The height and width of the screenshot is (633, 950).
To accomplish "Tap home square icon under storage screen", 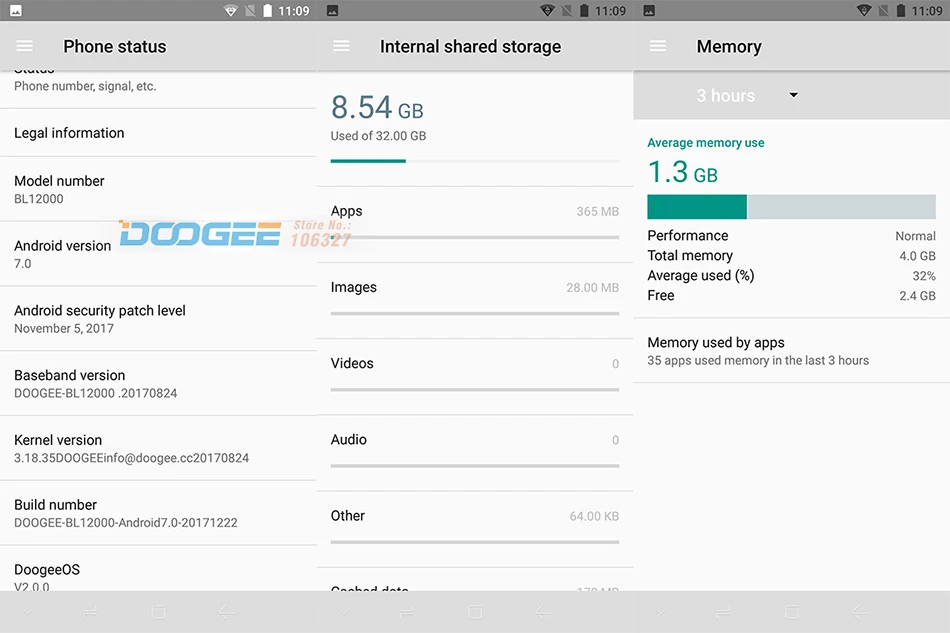I will click(x=475, y=612).
